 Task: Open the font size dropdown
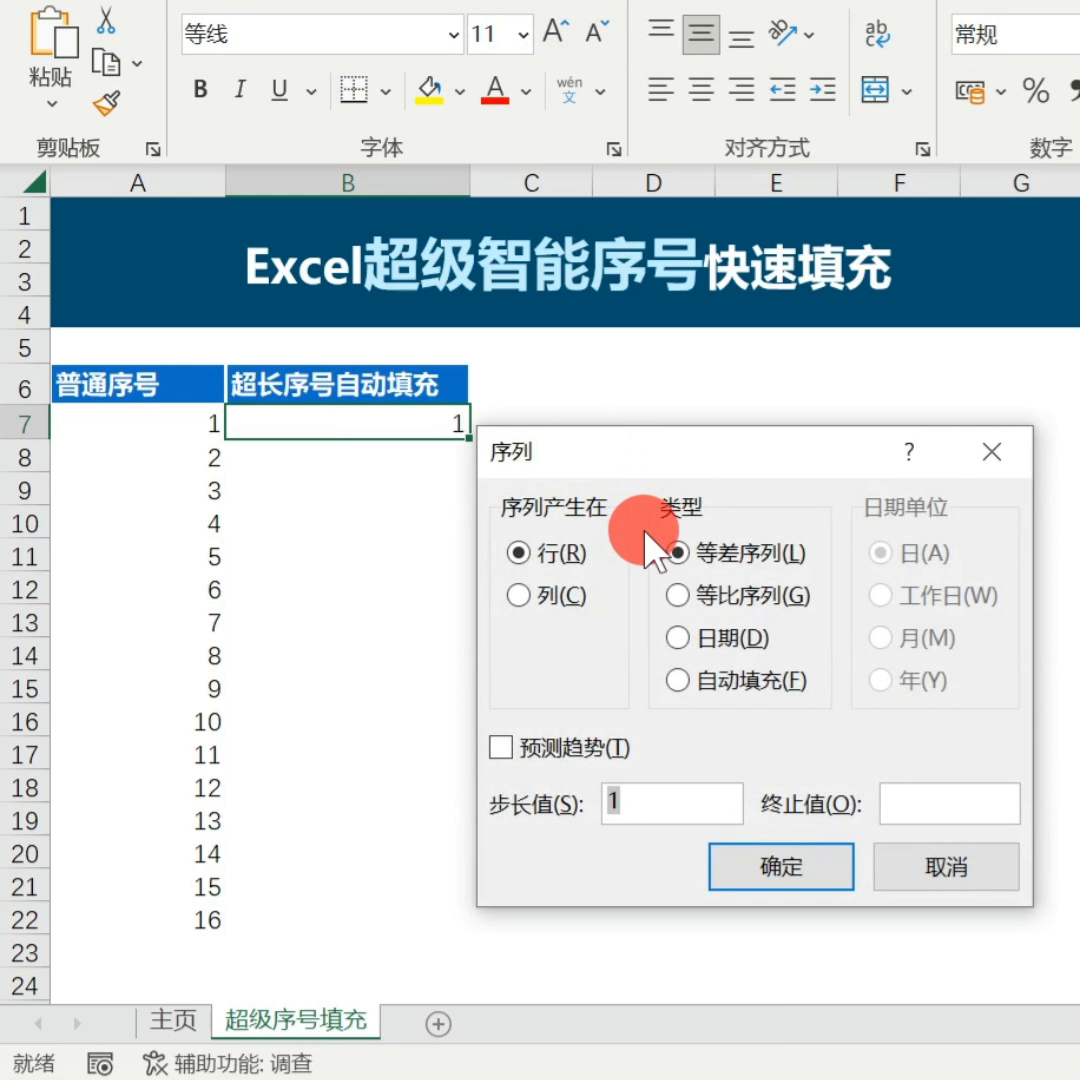point(523,34)
